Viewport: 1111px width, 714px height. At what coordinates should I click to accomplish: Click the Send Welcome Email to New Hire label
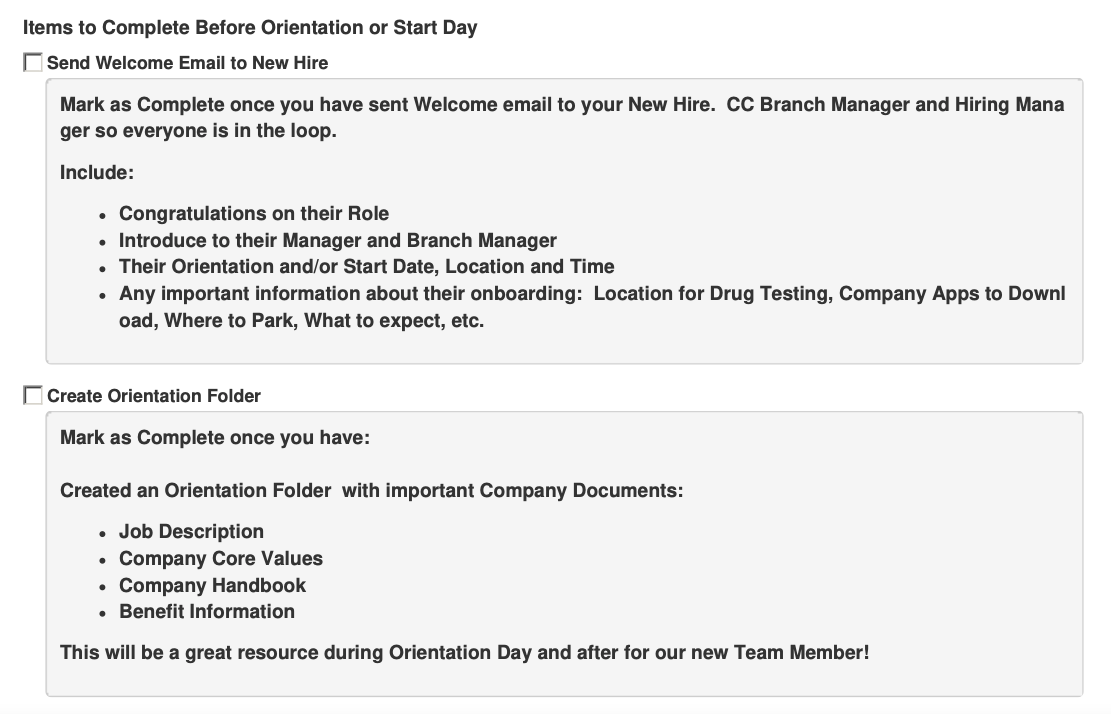coord(188,63)
